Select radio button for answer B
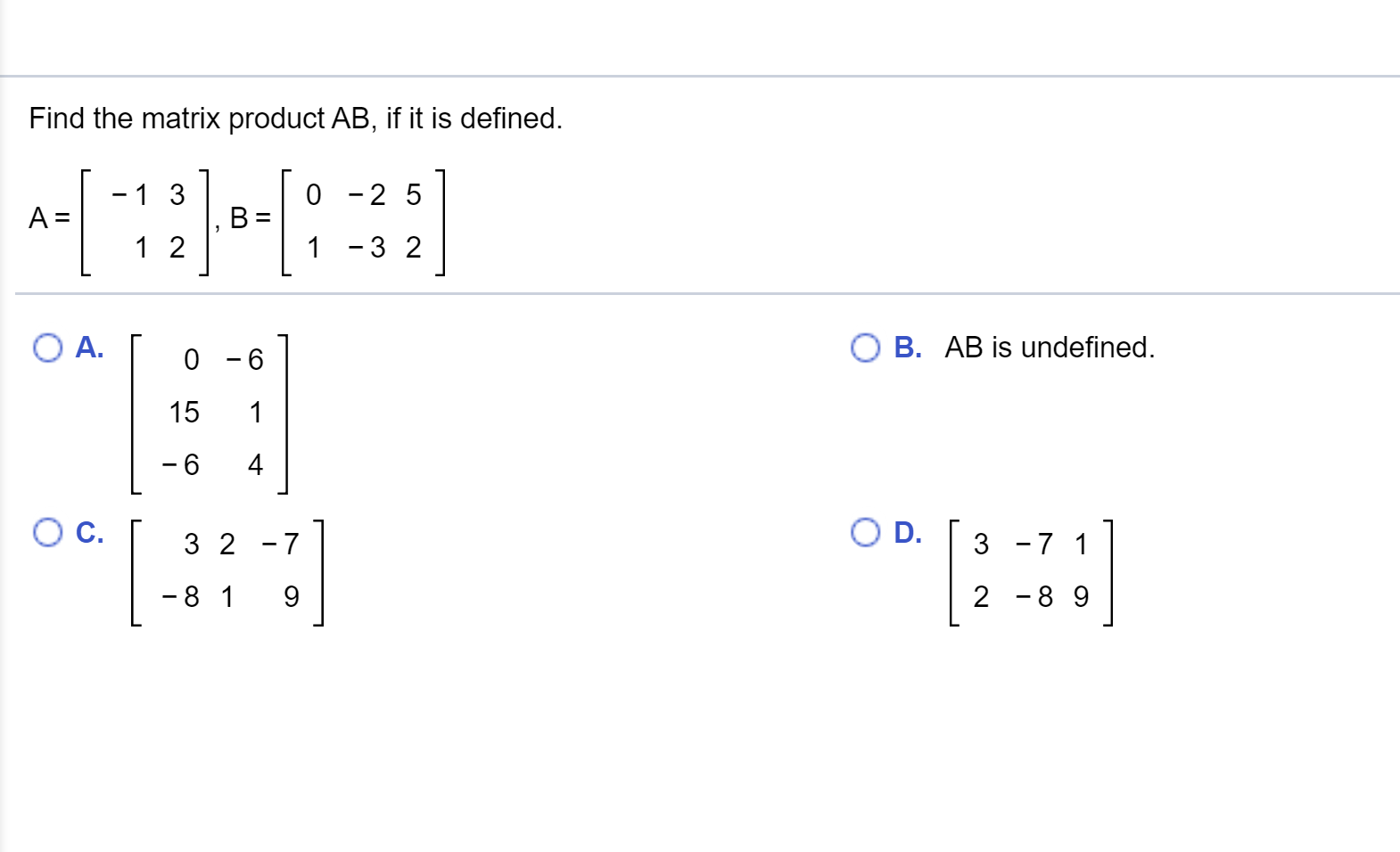Screen dimensions: 1400x852 tap(864, 348)
